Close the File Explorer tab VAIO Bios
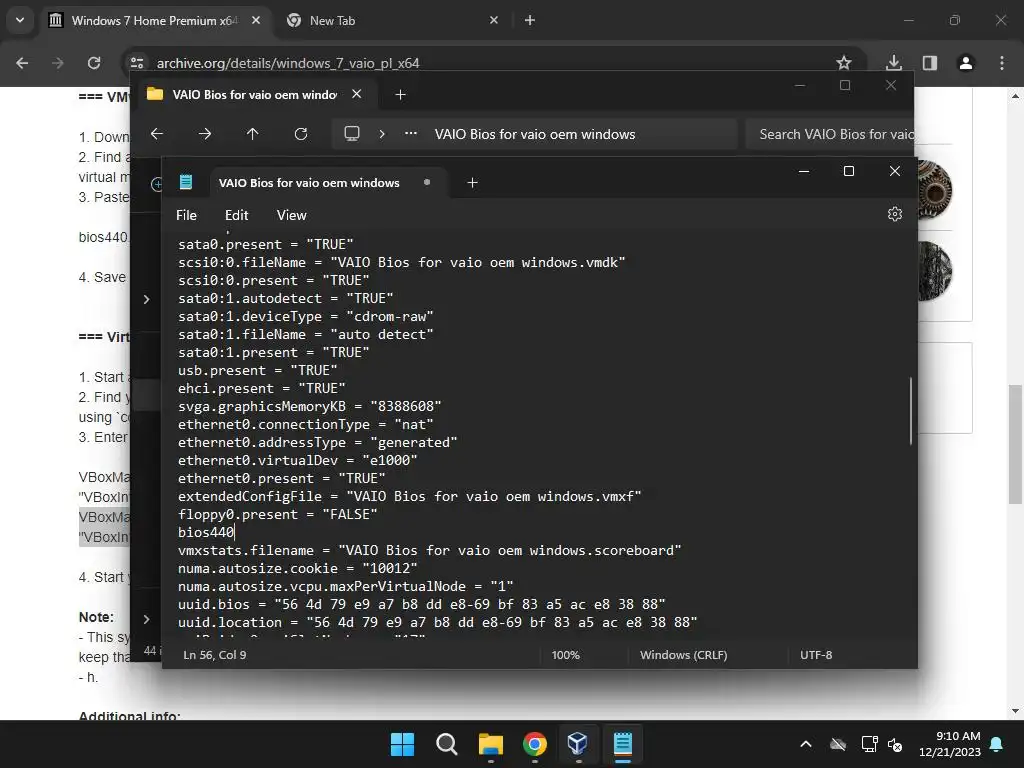 coord(357,94)
